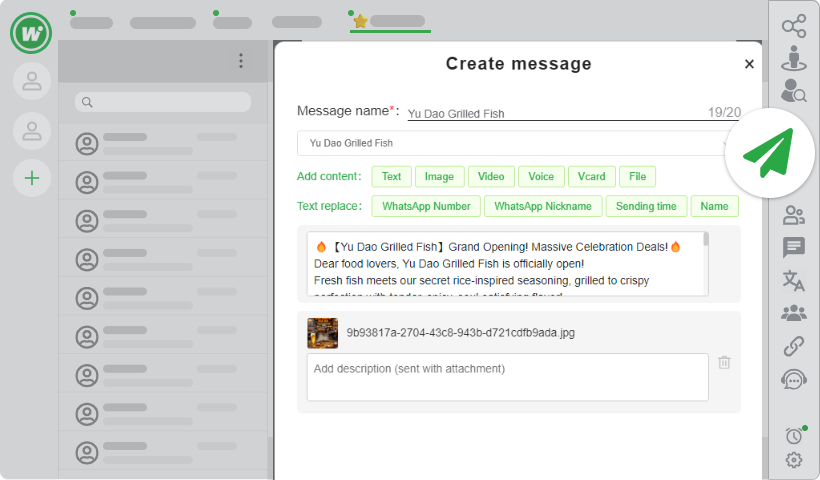Click the Add description attachment field
820x480 pixels.
click(507, 377)
